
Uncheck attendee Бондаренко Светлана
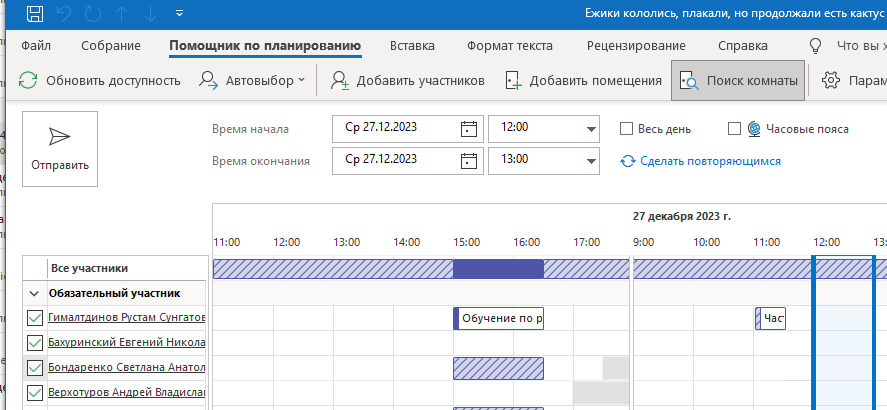35,368
